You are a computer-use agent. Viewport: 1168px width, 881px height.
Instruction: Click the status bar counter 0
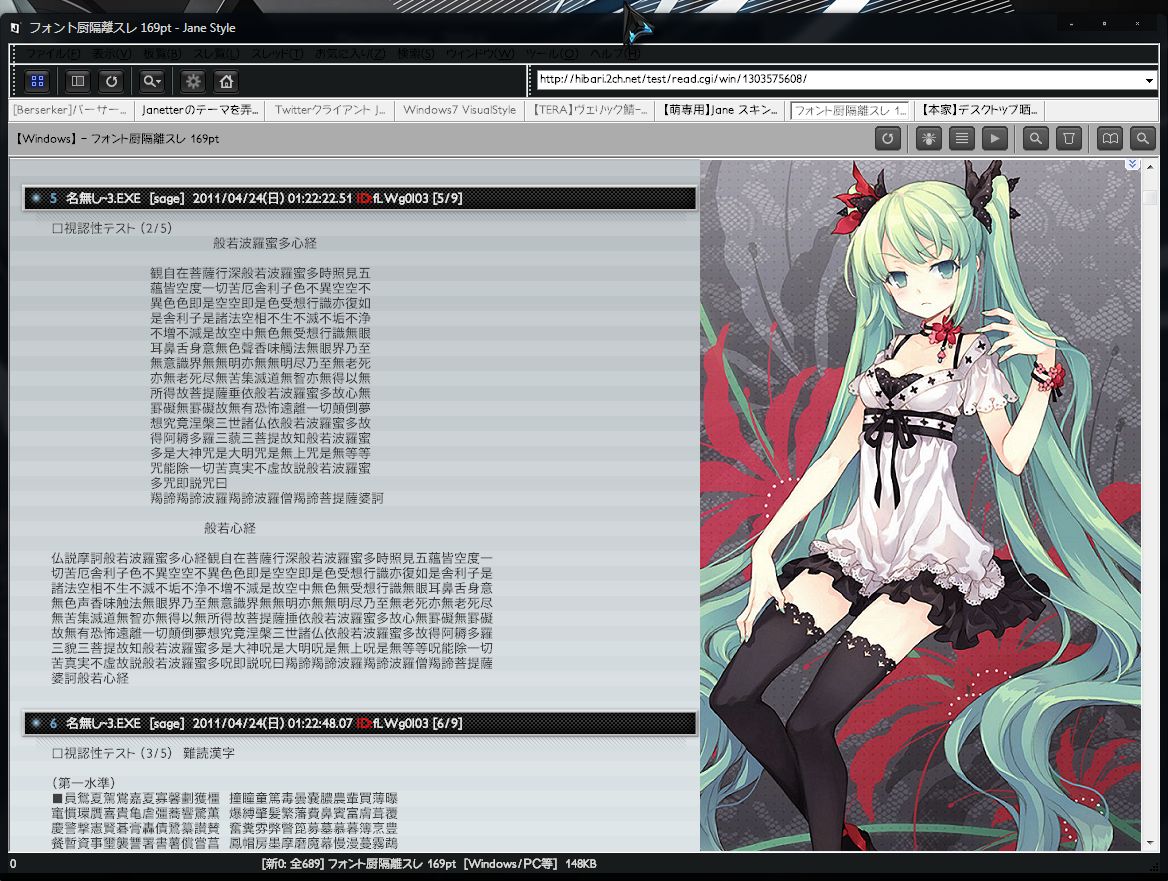coord(13,864)
